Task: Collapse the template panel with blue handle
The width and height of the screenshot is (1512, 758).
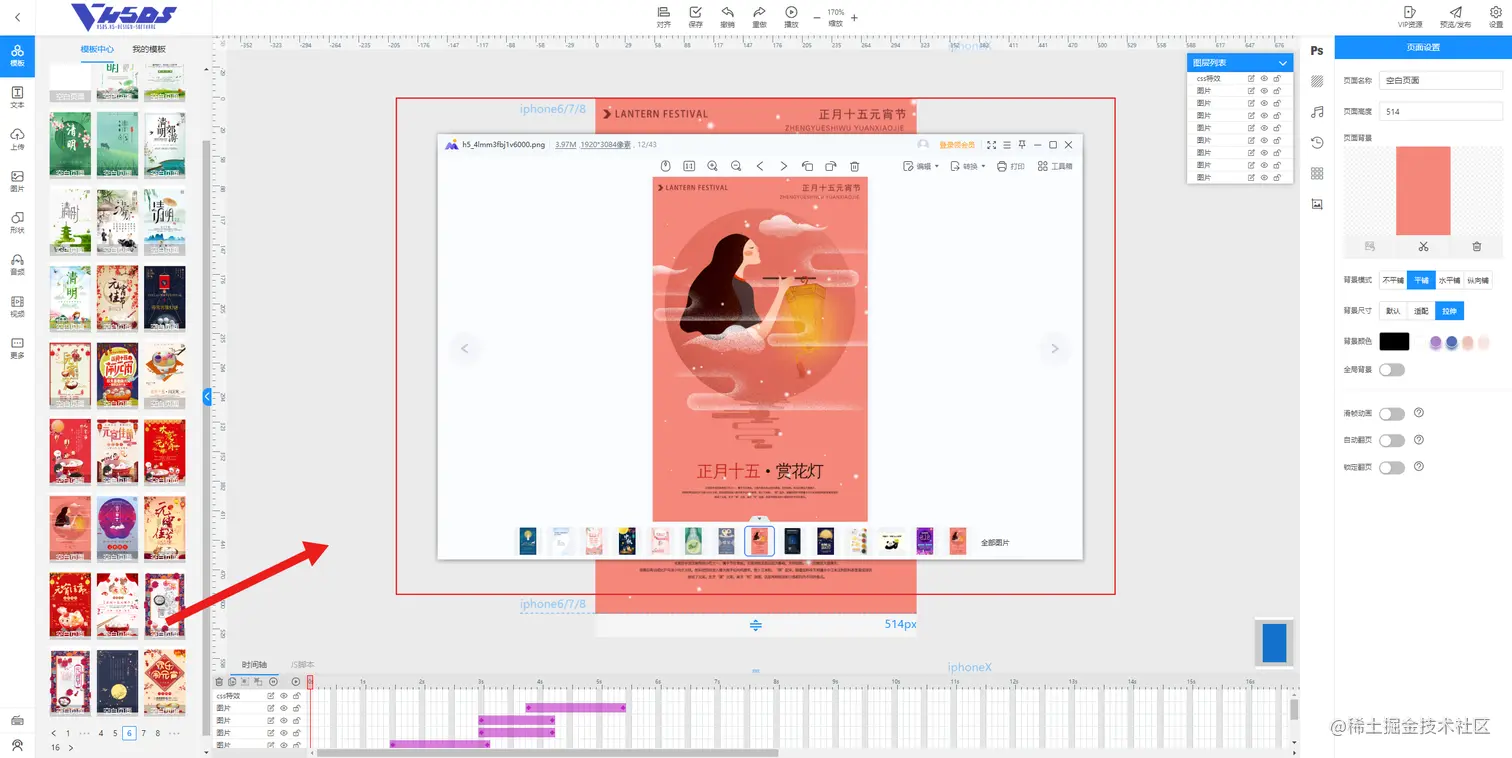Action: [x=207, y=397]
